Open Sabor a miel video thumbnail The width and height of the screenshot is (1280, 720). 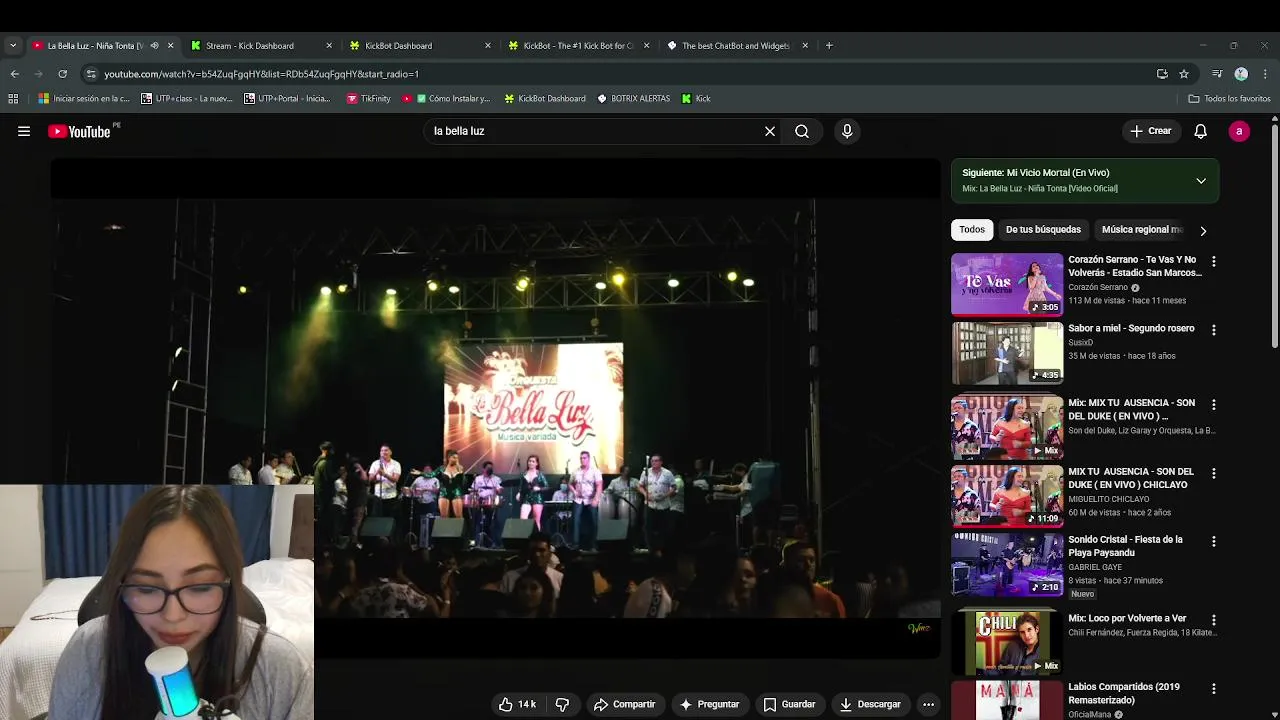pos(1007,353)
